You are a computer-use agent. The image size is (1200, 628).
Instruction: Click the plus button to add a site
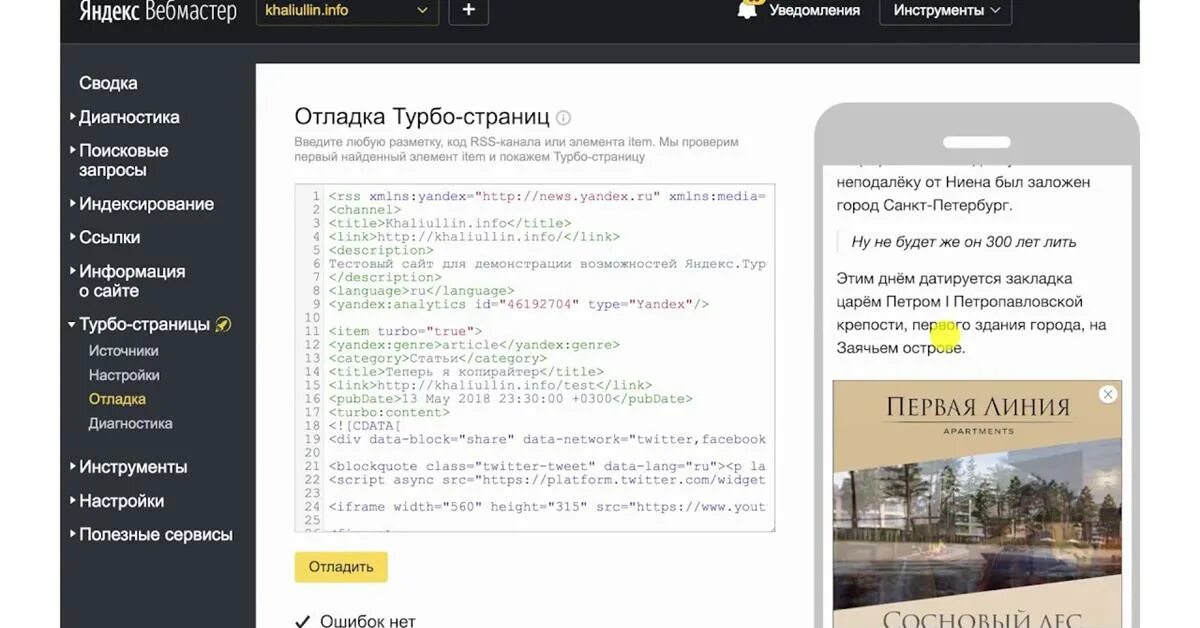469,11
